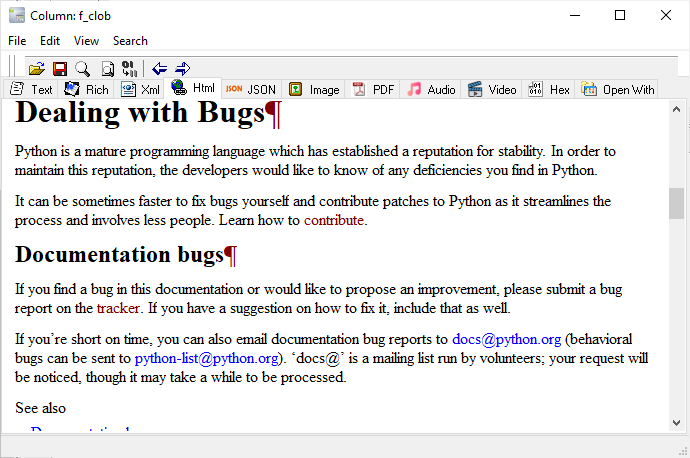Click the red floppy save icon
Screen dimensions: 690x458
pos(60,69)
